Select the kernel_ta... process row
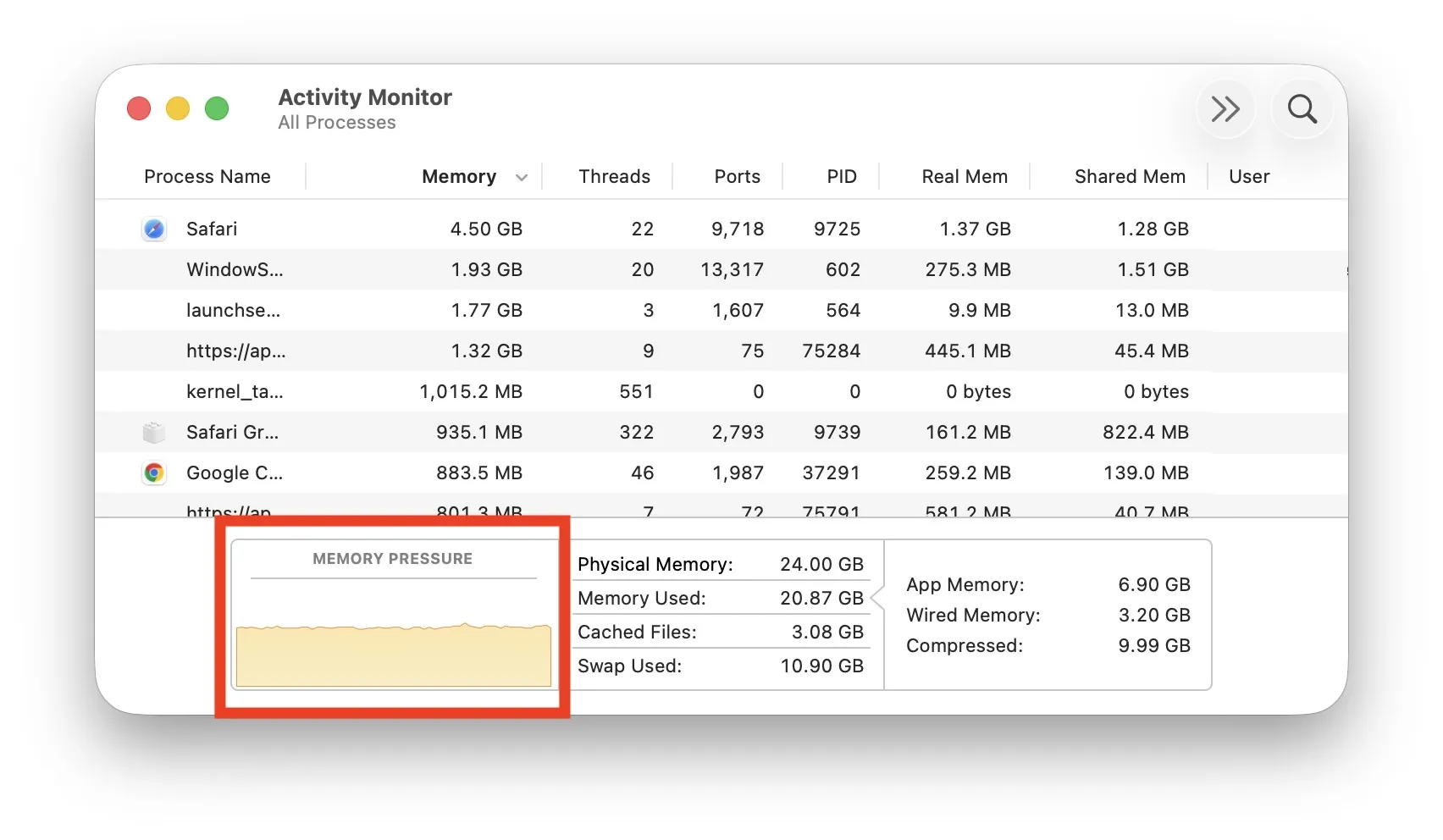Image resolution: width=1443 pixels, height=840 pixels. point(721,391)
